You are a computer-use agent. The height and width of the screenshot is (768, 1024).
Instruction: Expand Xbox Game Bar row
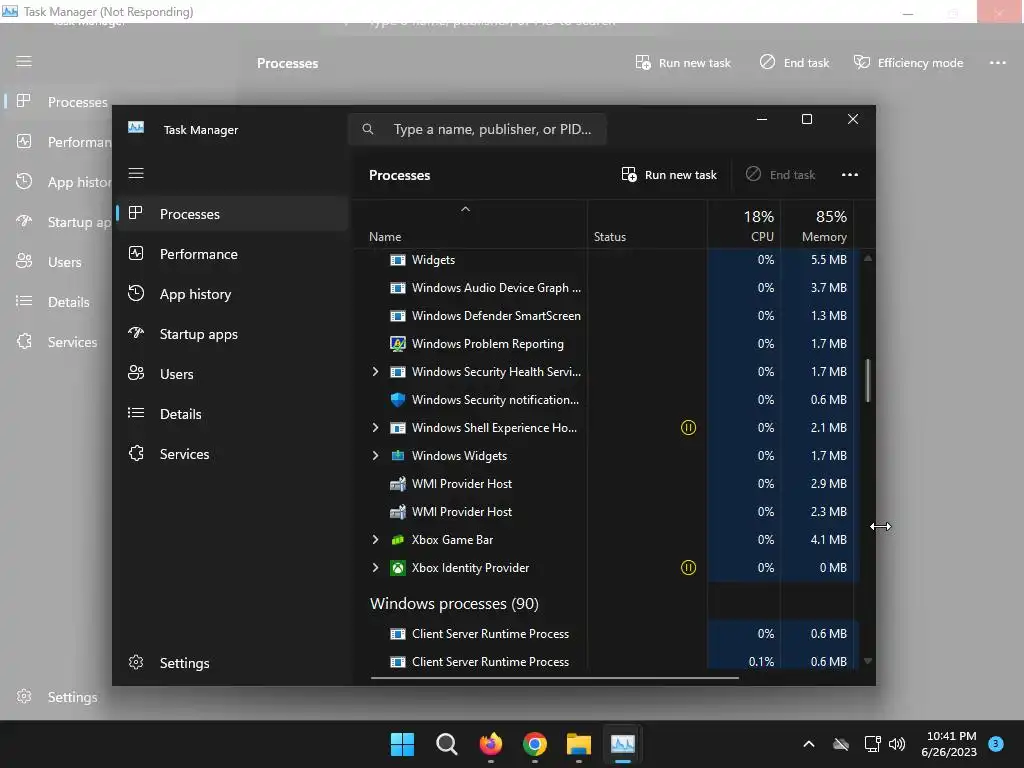(376, 539)
